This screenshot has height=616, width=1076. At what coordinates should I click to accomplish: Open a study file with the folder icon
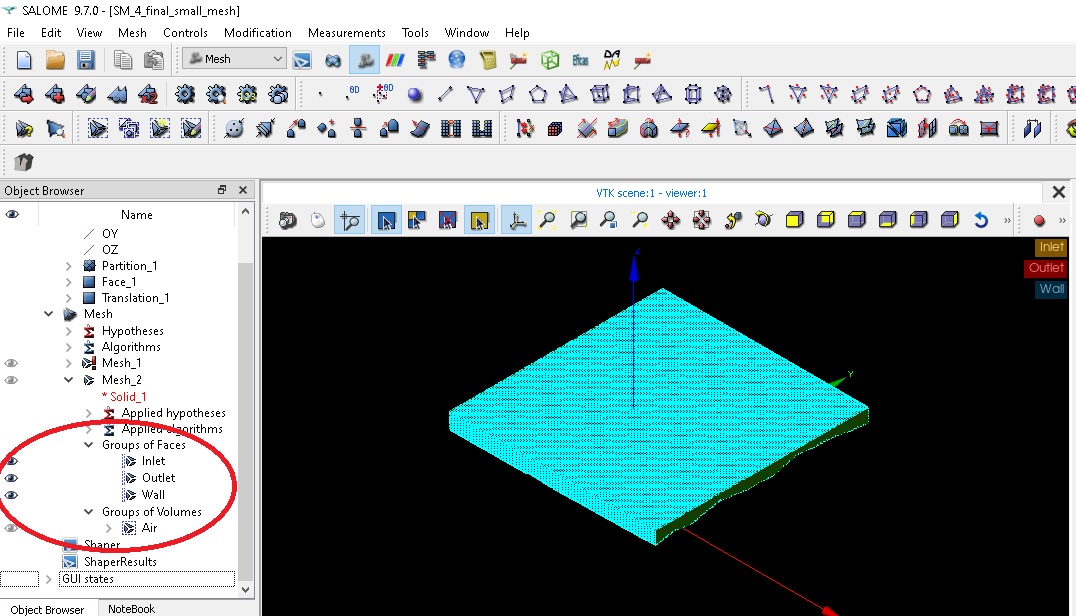[x=55, y=60]
